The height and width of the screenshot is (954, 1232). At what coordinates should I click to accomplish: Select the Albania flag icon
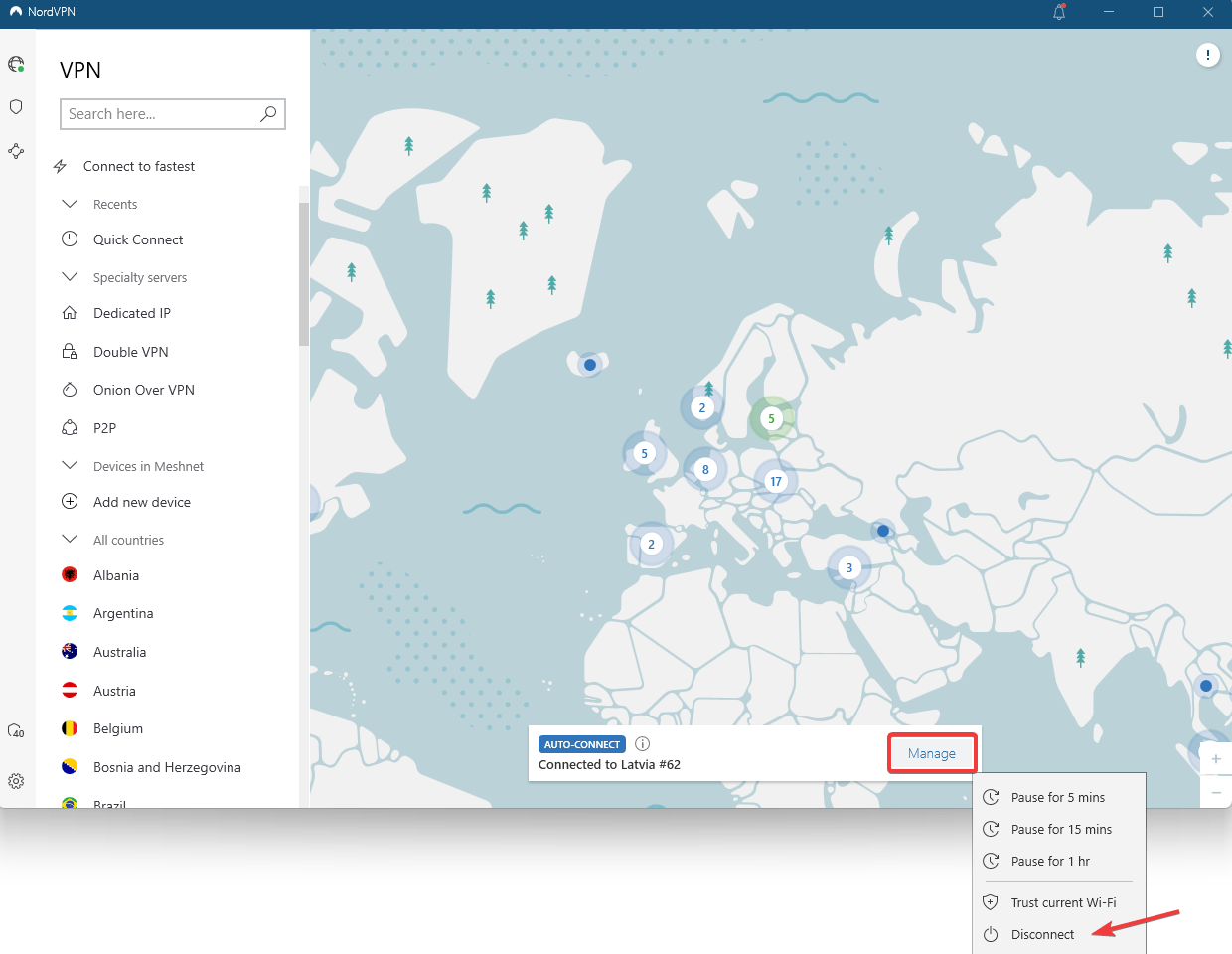coord(70,574)
